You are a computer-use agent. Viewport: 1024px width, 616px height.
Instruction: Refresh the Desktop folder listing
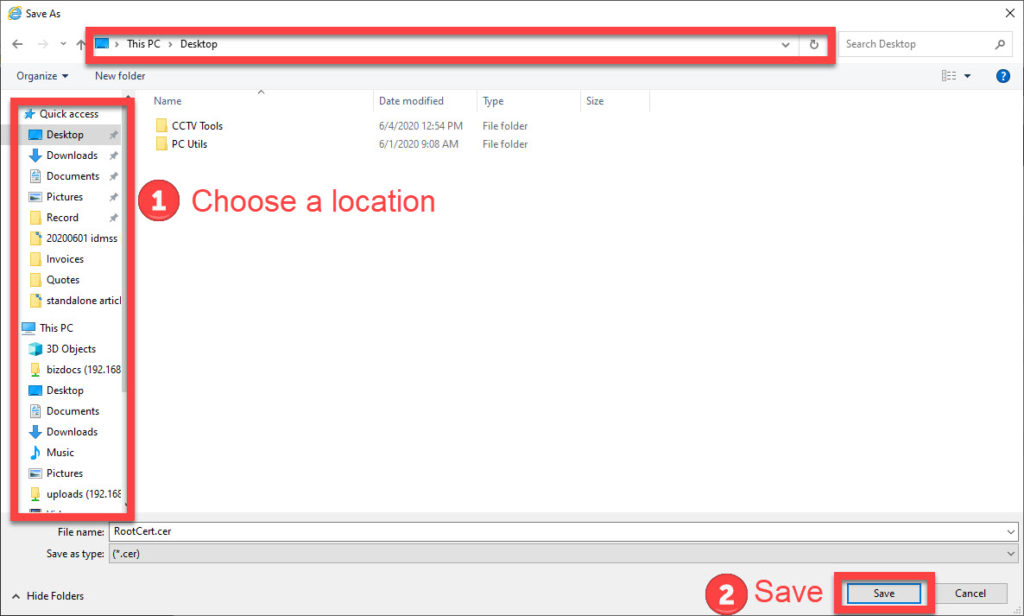tap(814, 44)
